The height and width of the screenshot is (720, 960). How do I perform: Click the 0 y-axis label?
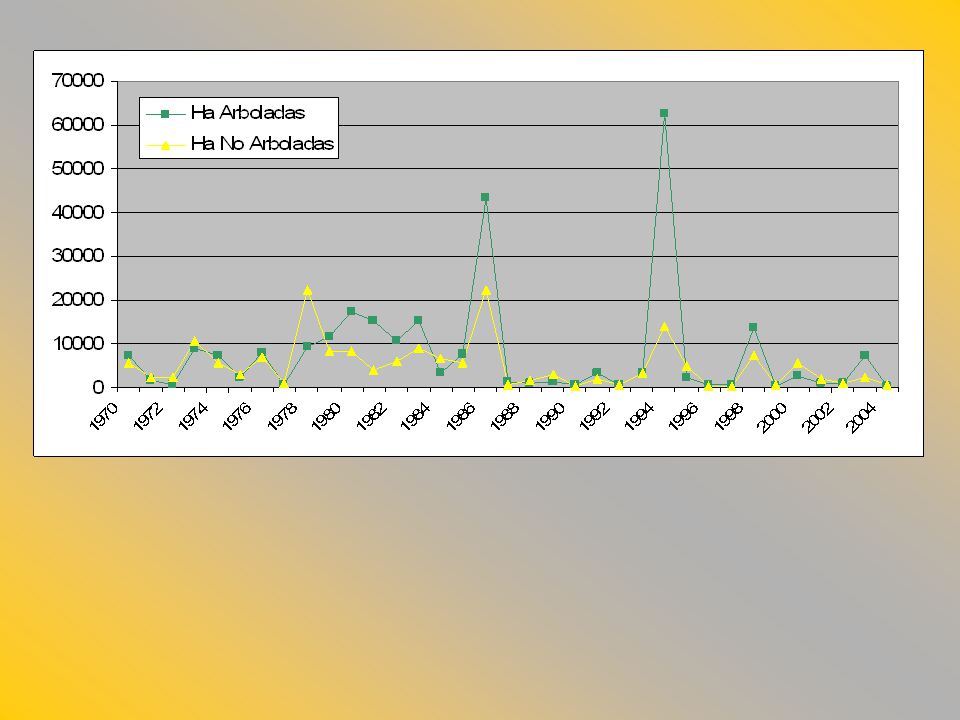(x=98, y=387)
